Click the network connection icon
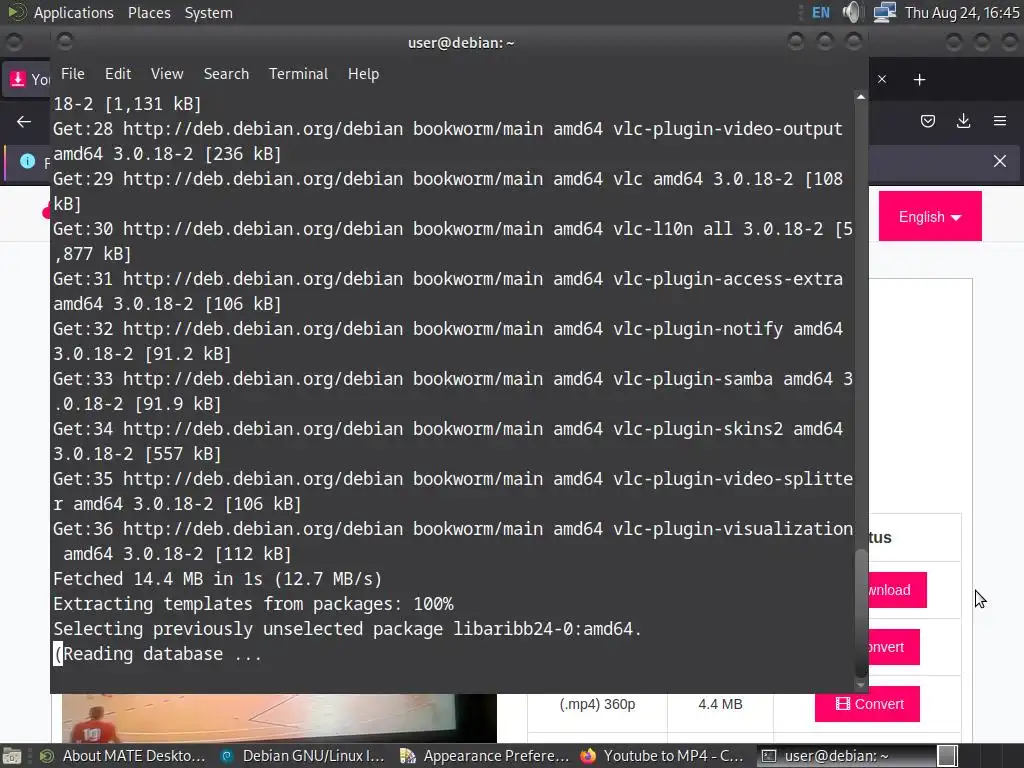Image resolution: width=1024 pixels, height=768 pixels. pyautogui.click(x=884, y=12)
